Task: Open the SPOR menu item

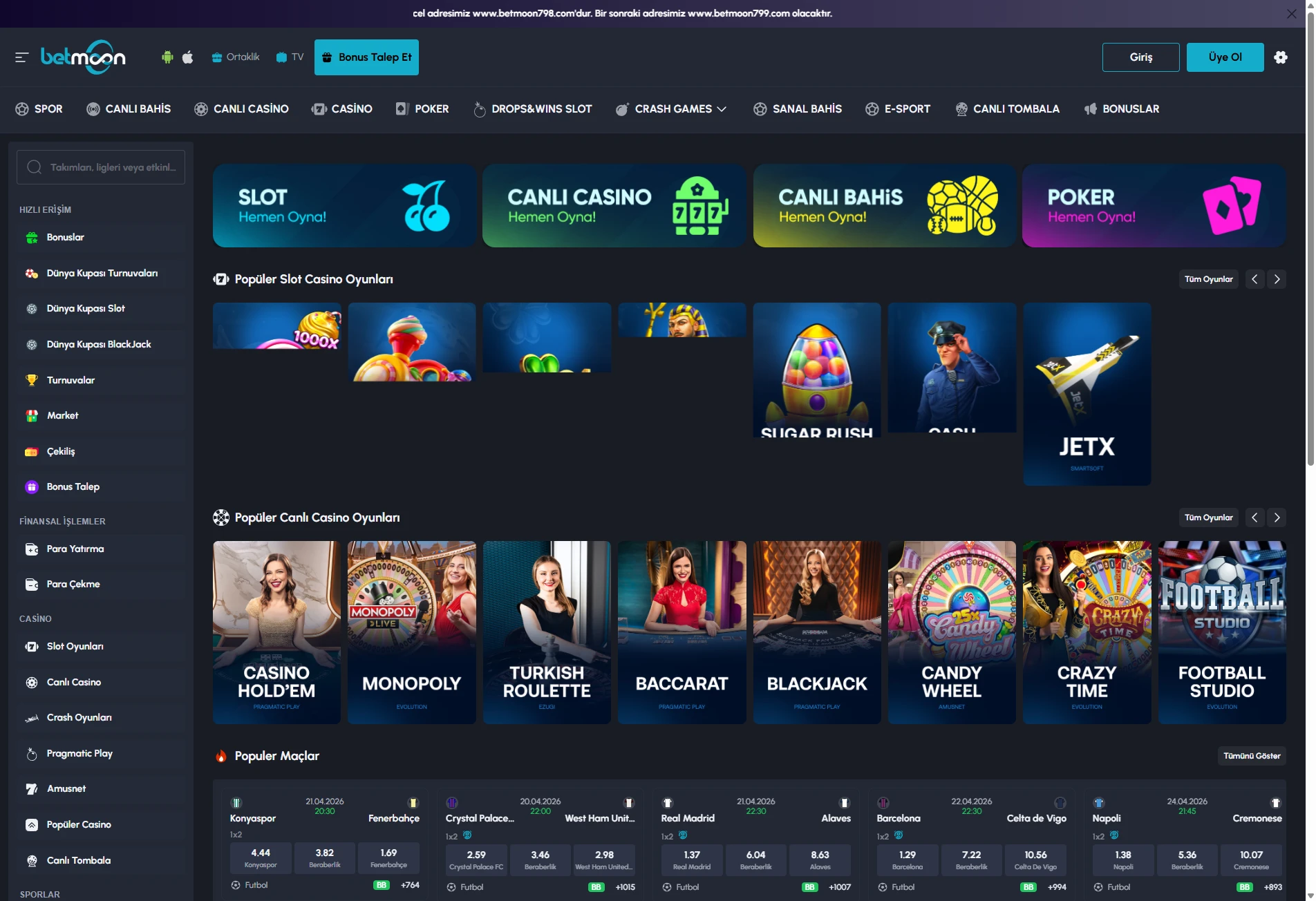Action: click(x=39, y=109)
